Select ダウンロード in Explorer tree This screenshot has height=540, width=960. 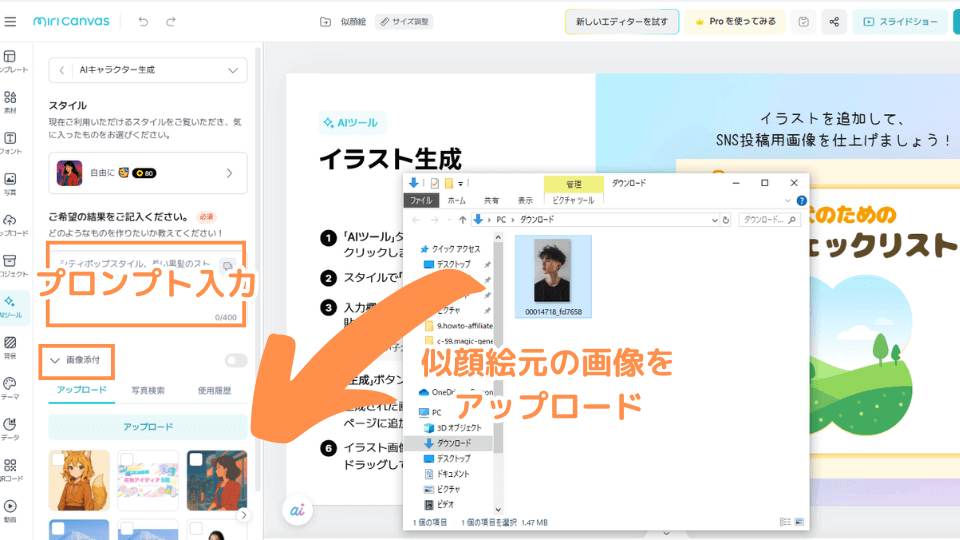pos(454,443)
